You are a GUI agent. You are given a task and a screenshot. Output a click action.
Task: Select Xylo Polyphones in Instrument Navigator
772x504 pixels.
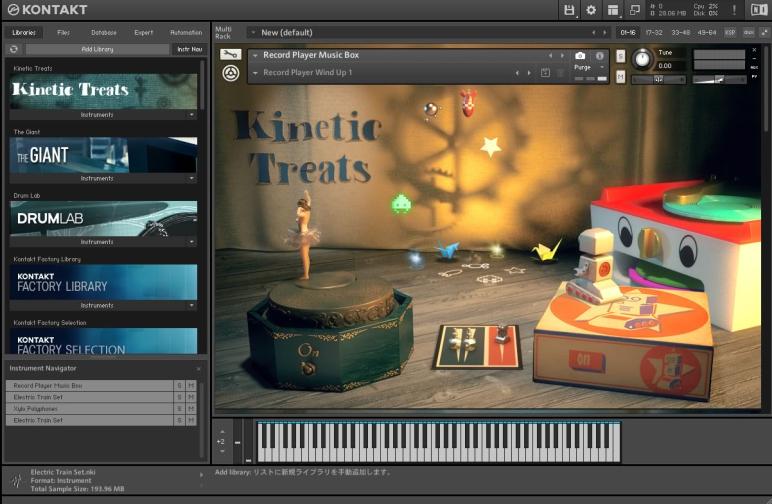click(x=90, y=409)
